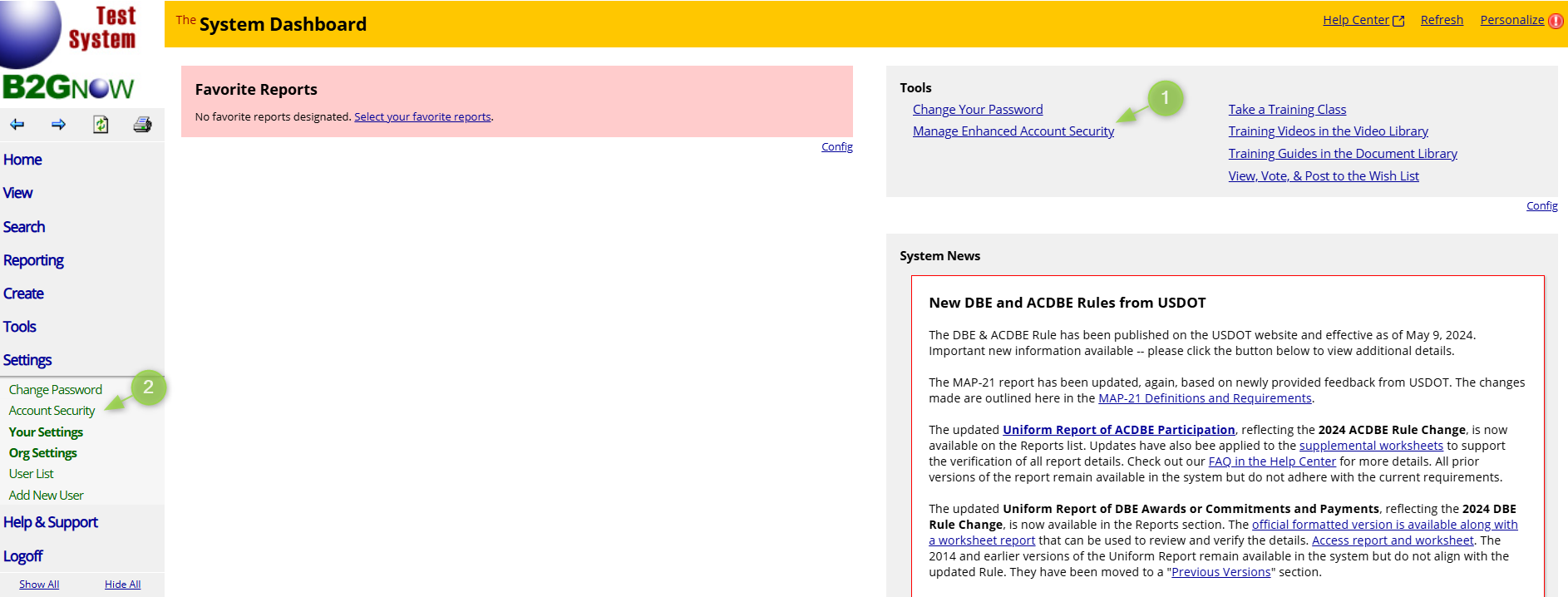Click Show All in sidebar
Screen dimensions: 1568x597
click(39, 585)
